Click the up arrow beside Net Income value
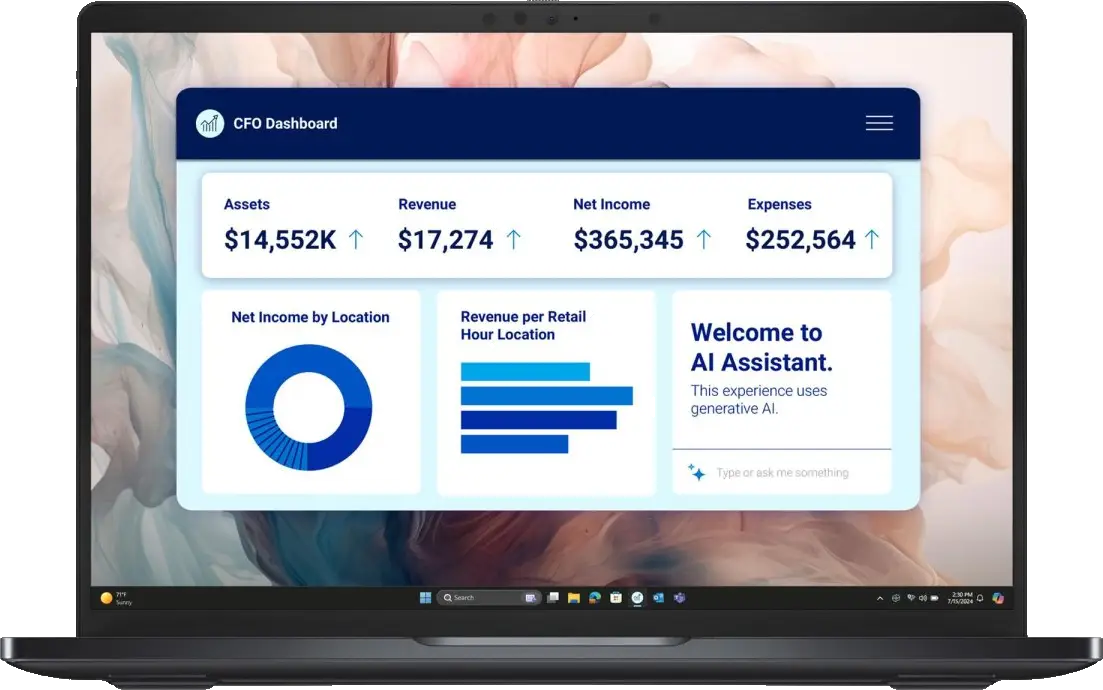 click(703, 239)
